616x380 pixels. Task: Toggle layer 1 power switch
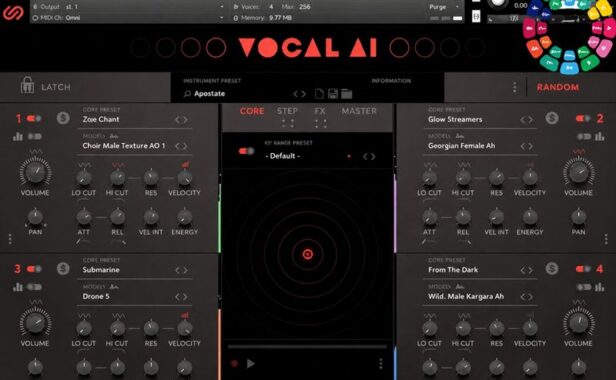coord(34,118)
